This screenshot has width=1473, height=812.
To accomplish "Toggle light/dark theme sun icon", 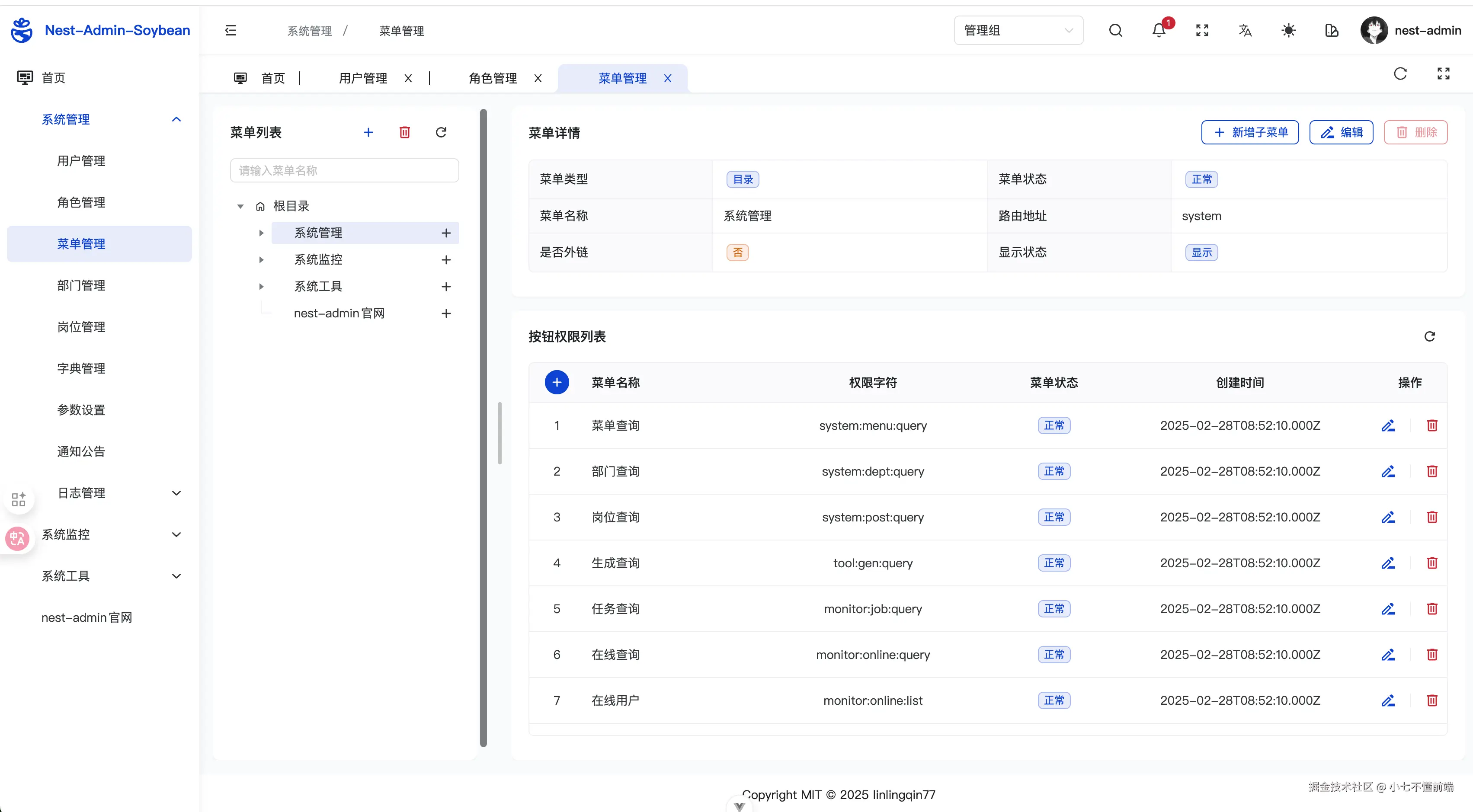I will pos(1288,30).
